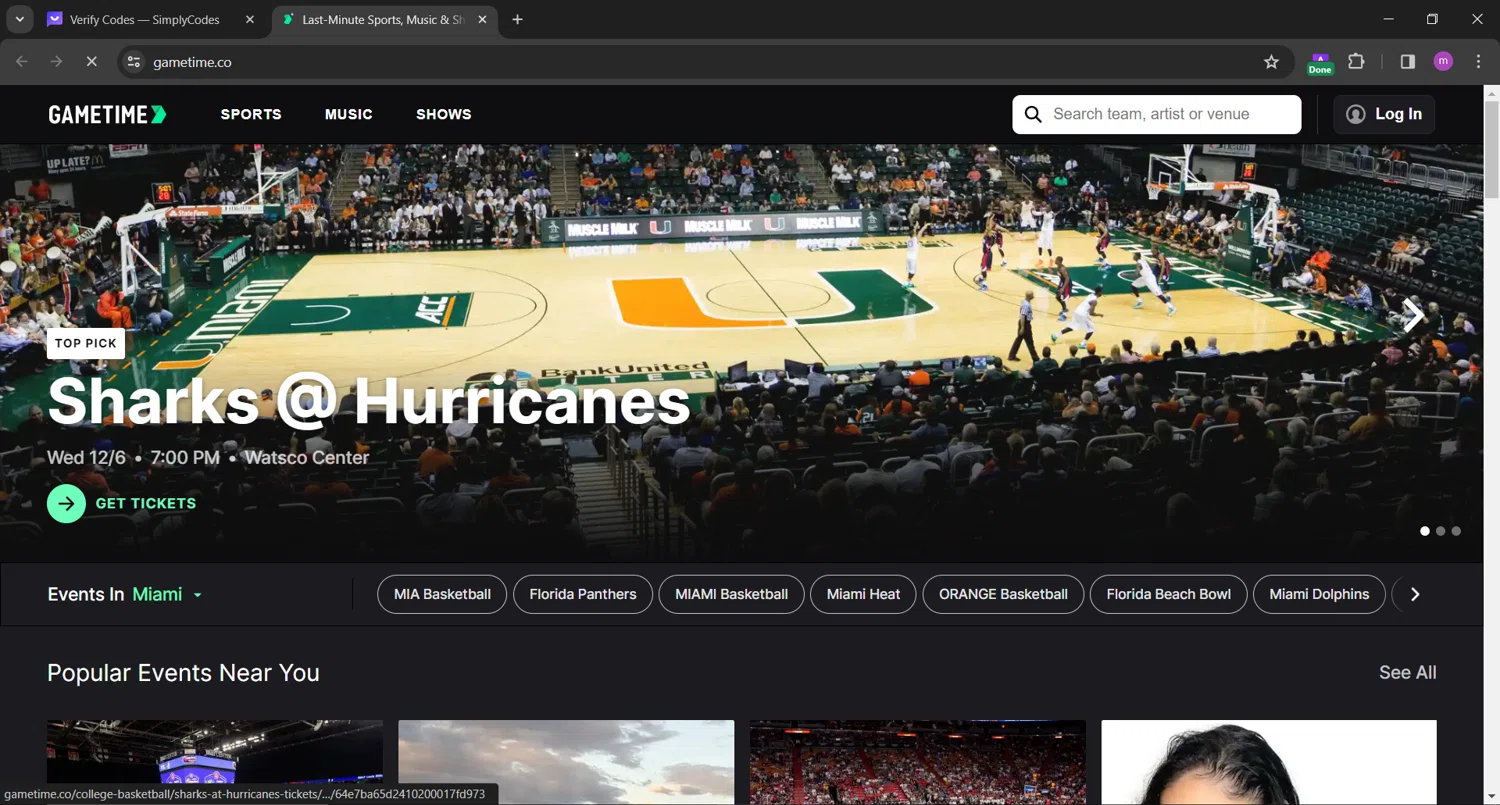Screen dimensions: 1500x805
Task: Close the Verify Codes SimplyCodes tab
Action: pos(249,20)
